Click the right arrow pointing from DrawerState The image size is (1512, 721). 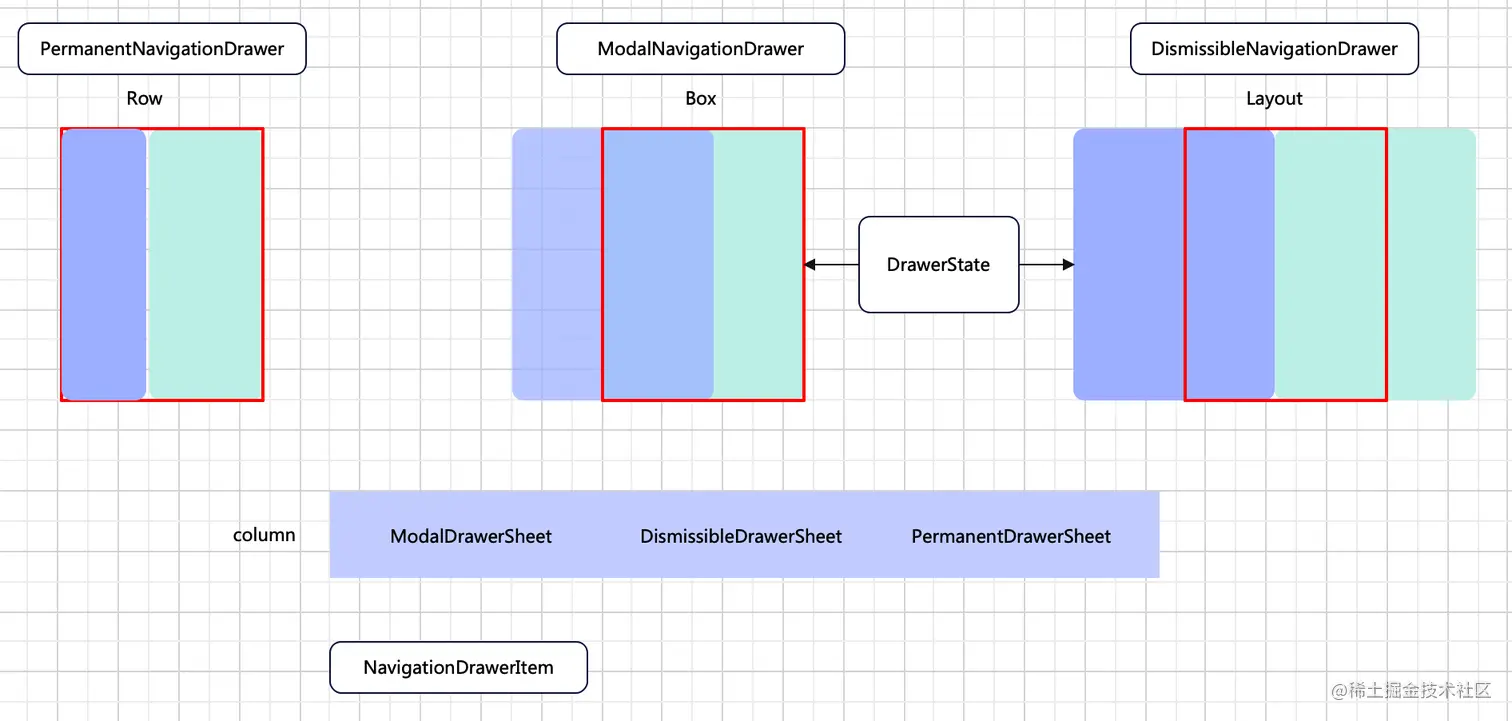click(1046, 264)
